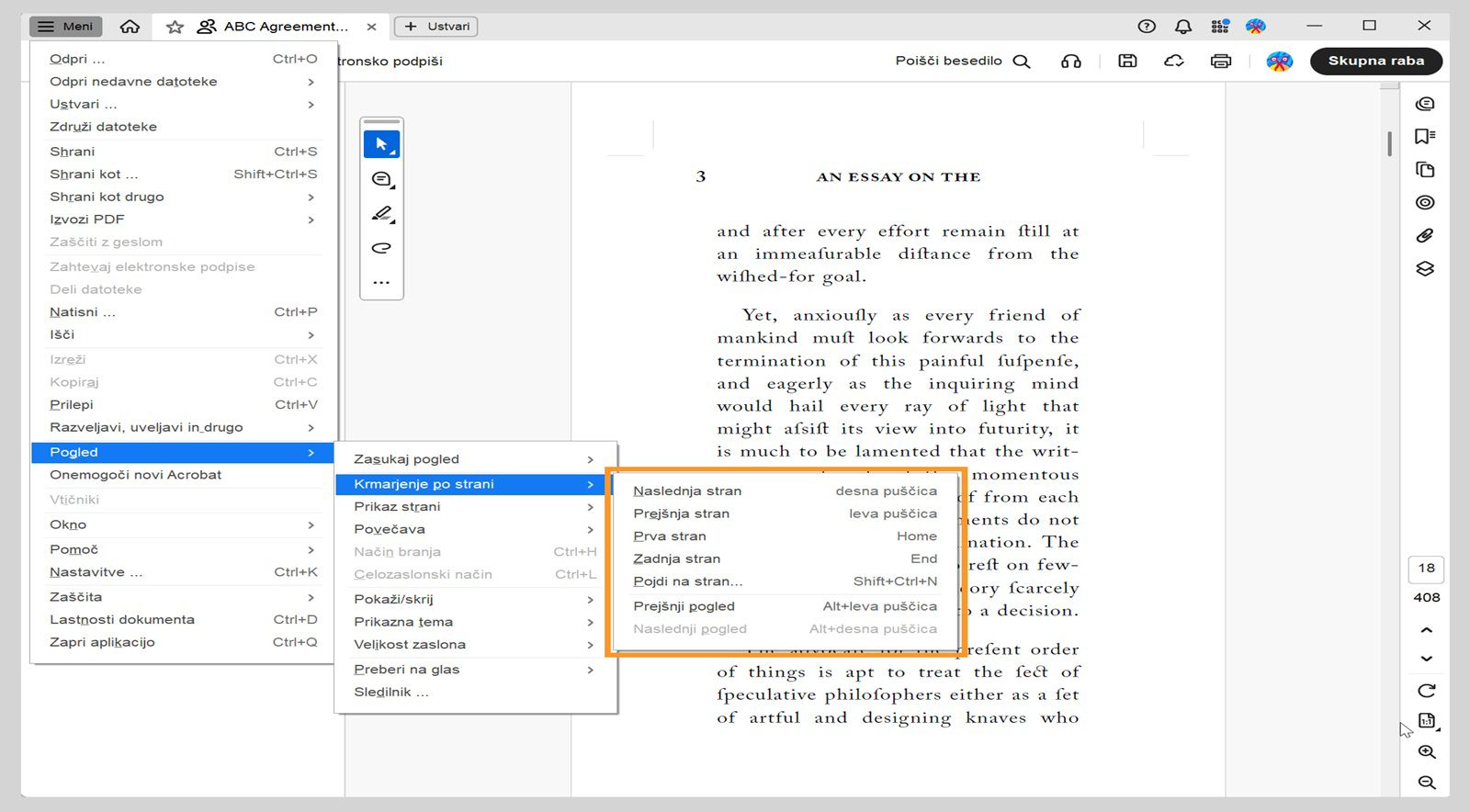The image size is (1470, 812).
Task: Click Natisni ... menu item
Action: [184, 312]
